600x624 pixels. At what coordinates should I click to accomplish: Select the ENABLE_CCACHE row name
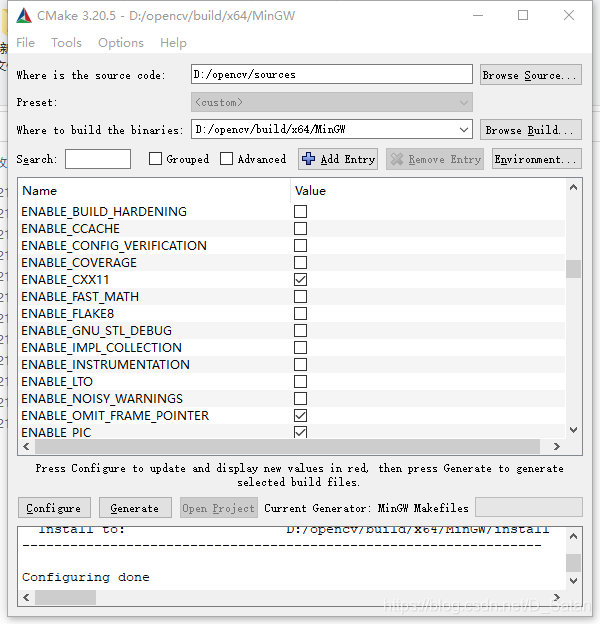coord(70,229)
